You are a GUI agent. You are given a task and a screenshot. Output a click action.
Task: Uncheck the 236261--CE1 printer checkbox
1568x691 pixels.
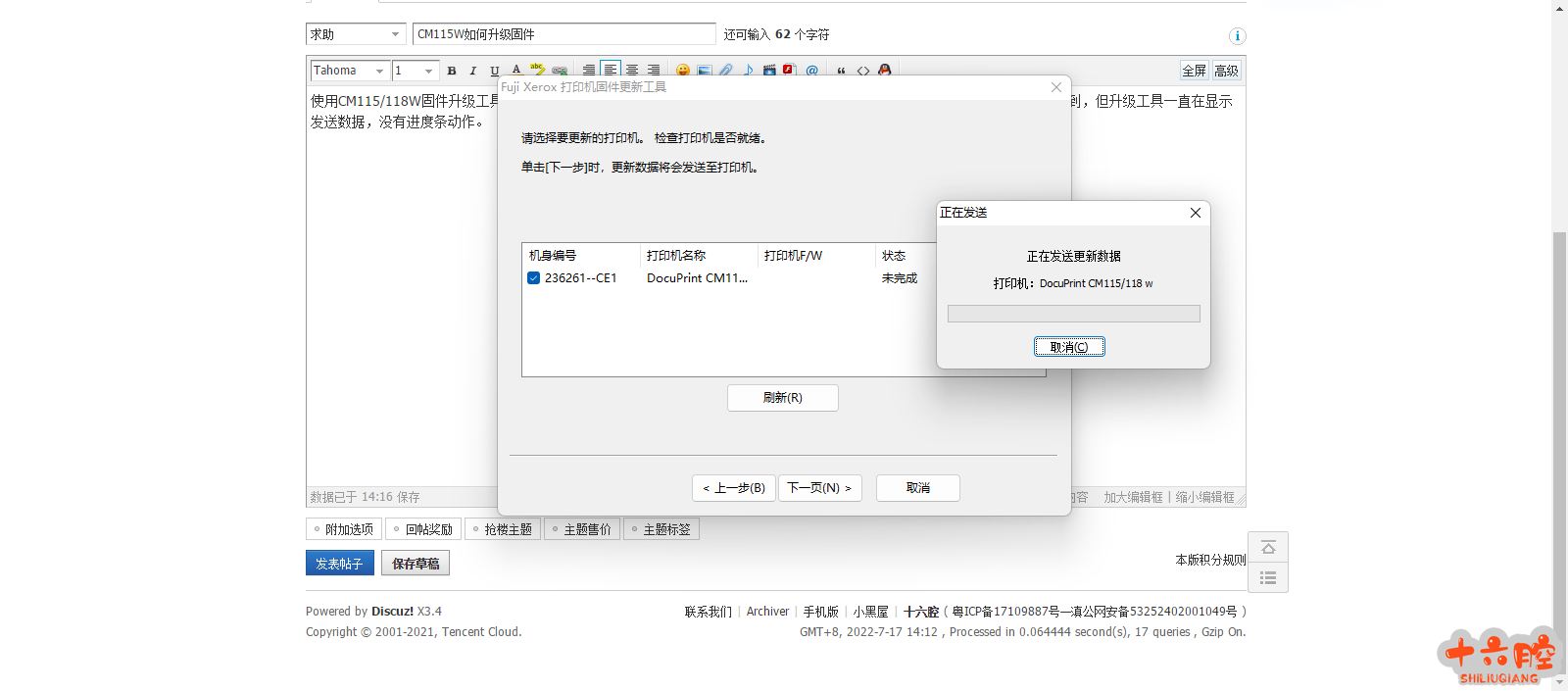pyautogui.click(x=534, y=278)
